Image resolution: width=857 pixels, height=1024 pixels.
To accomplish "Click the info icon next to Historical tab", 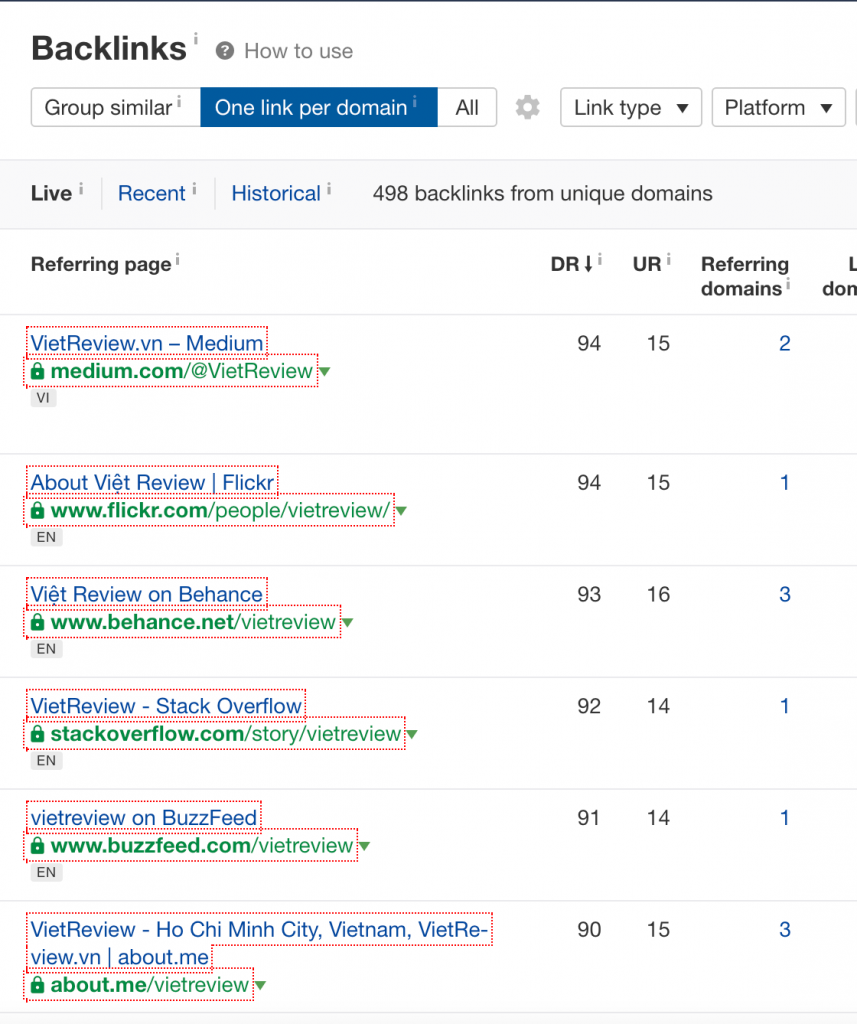I will [x=329, y=189].
